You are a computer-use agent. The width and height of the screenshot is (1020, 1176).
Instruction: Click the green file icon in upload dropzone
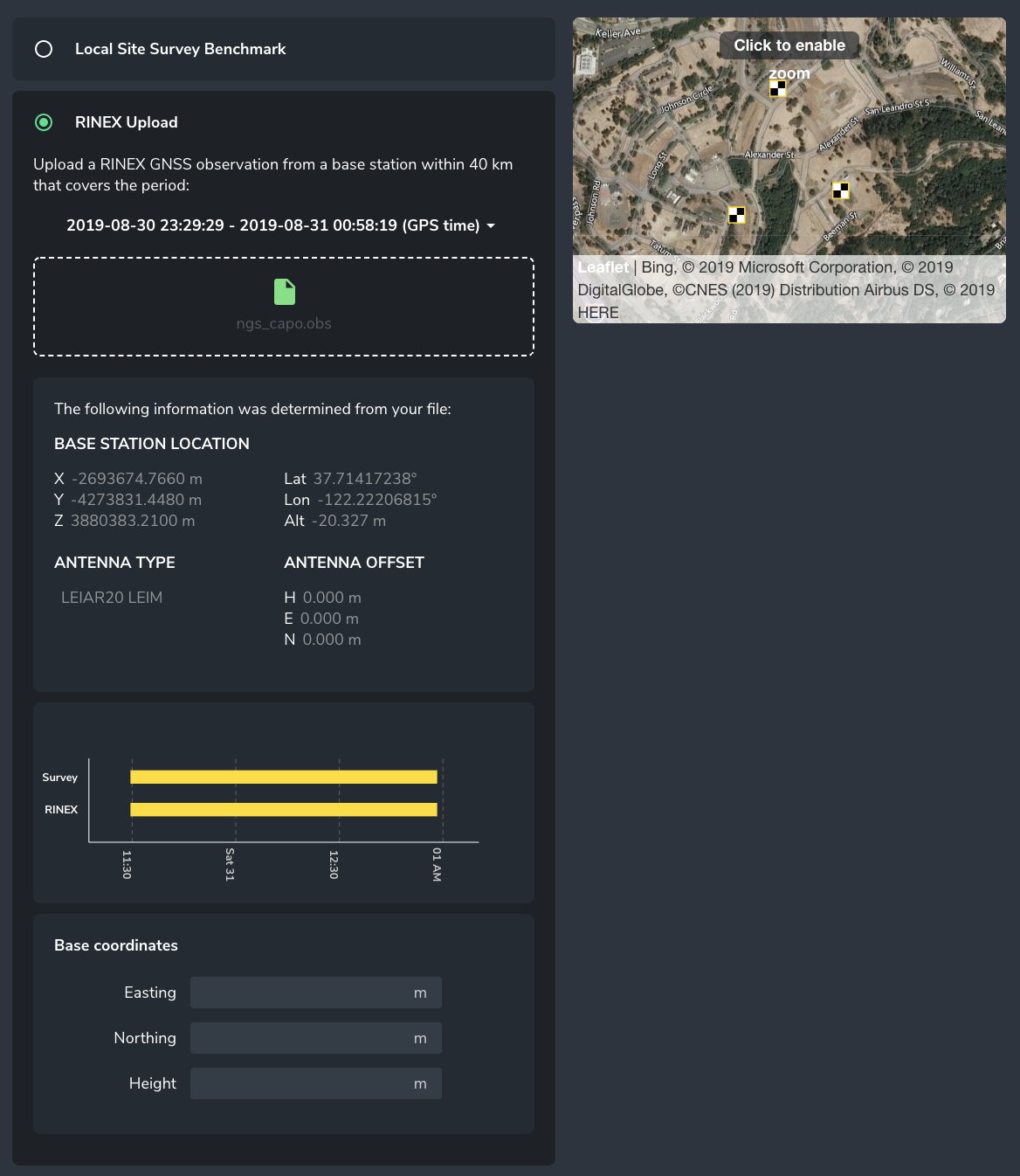pos(284,292)
